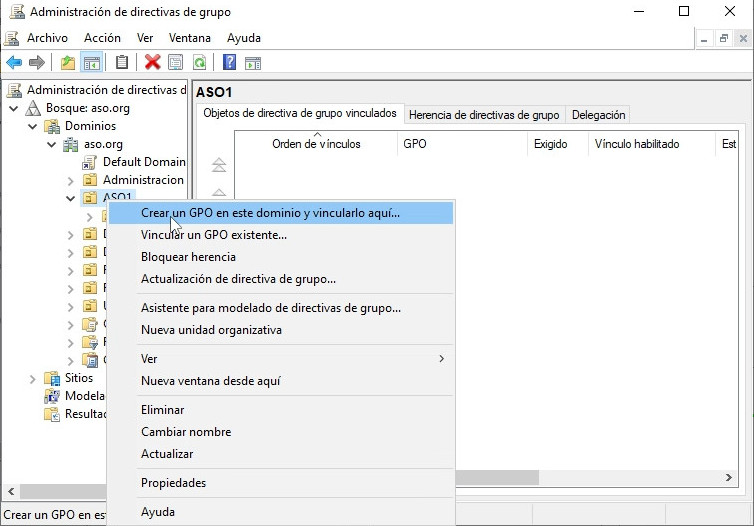Screen dimensions: 754x526
Task: Expand the Administracion organizational unit
Action: (x=70, y=180)
